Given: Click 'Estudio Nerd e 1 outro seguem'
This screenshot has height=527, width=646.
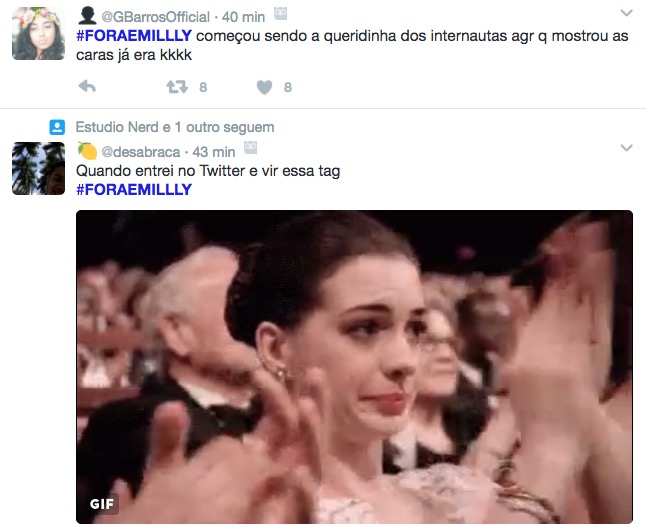Looking at the screenshot, I should point(175,127).
